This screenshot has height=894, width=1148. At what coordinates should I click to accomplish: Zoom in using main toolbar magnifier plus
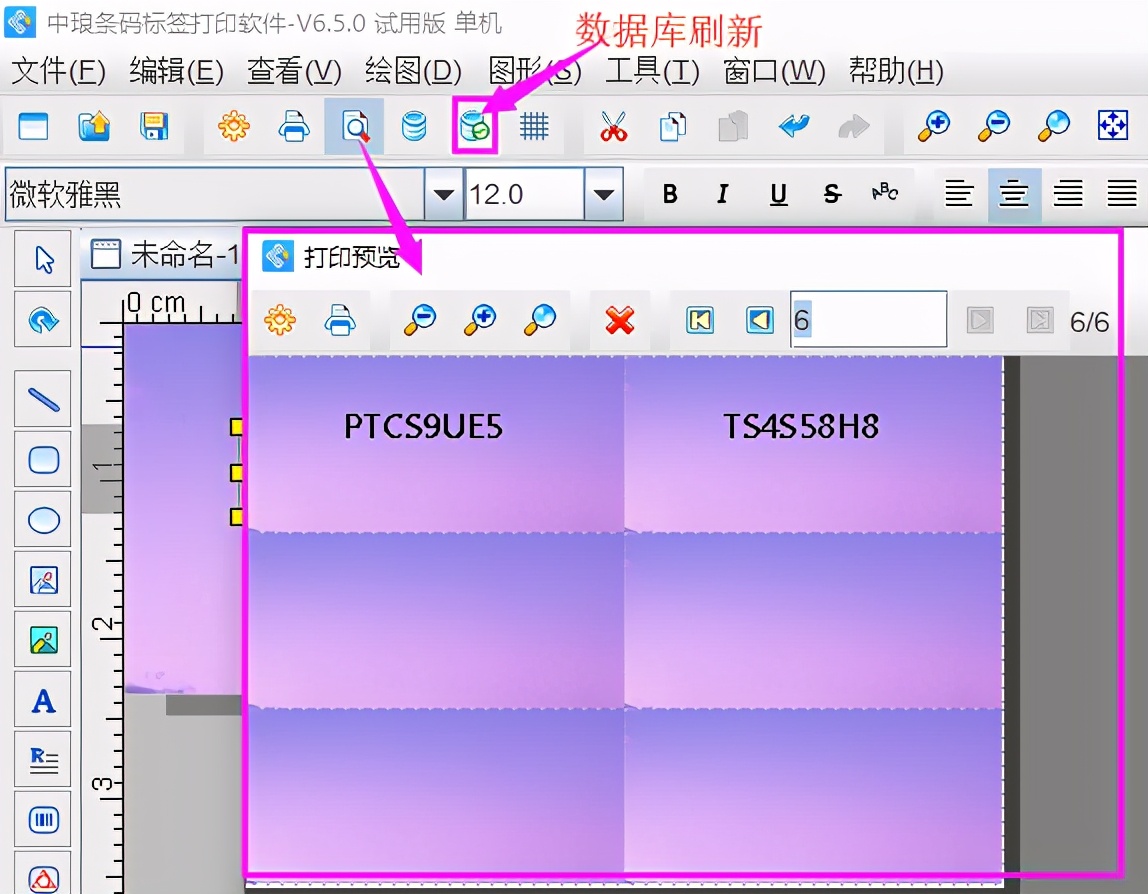934,126
